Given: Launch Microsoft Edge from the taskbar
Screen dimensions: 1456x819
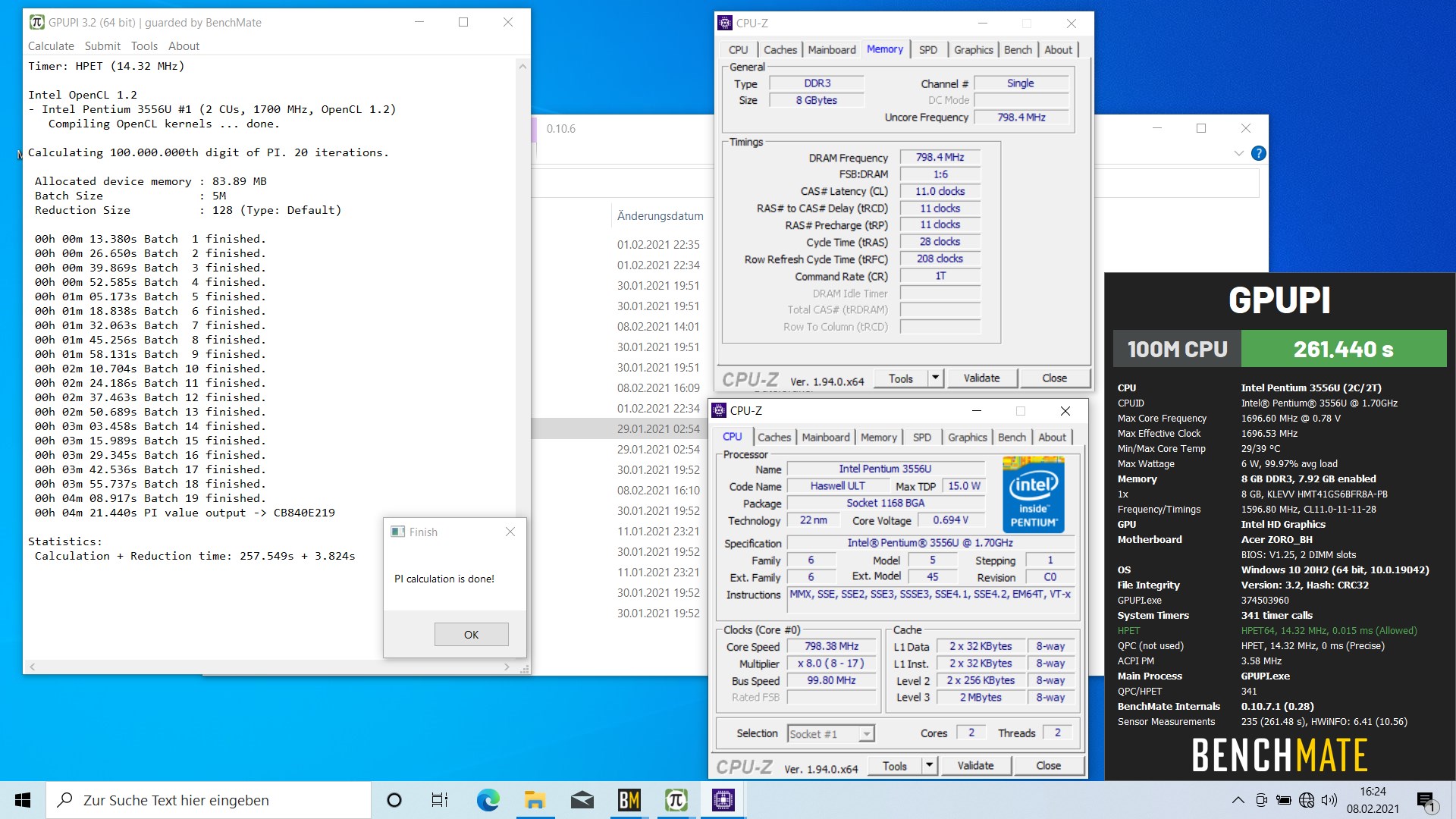Looking at the screenshot, I should point(488,800).
